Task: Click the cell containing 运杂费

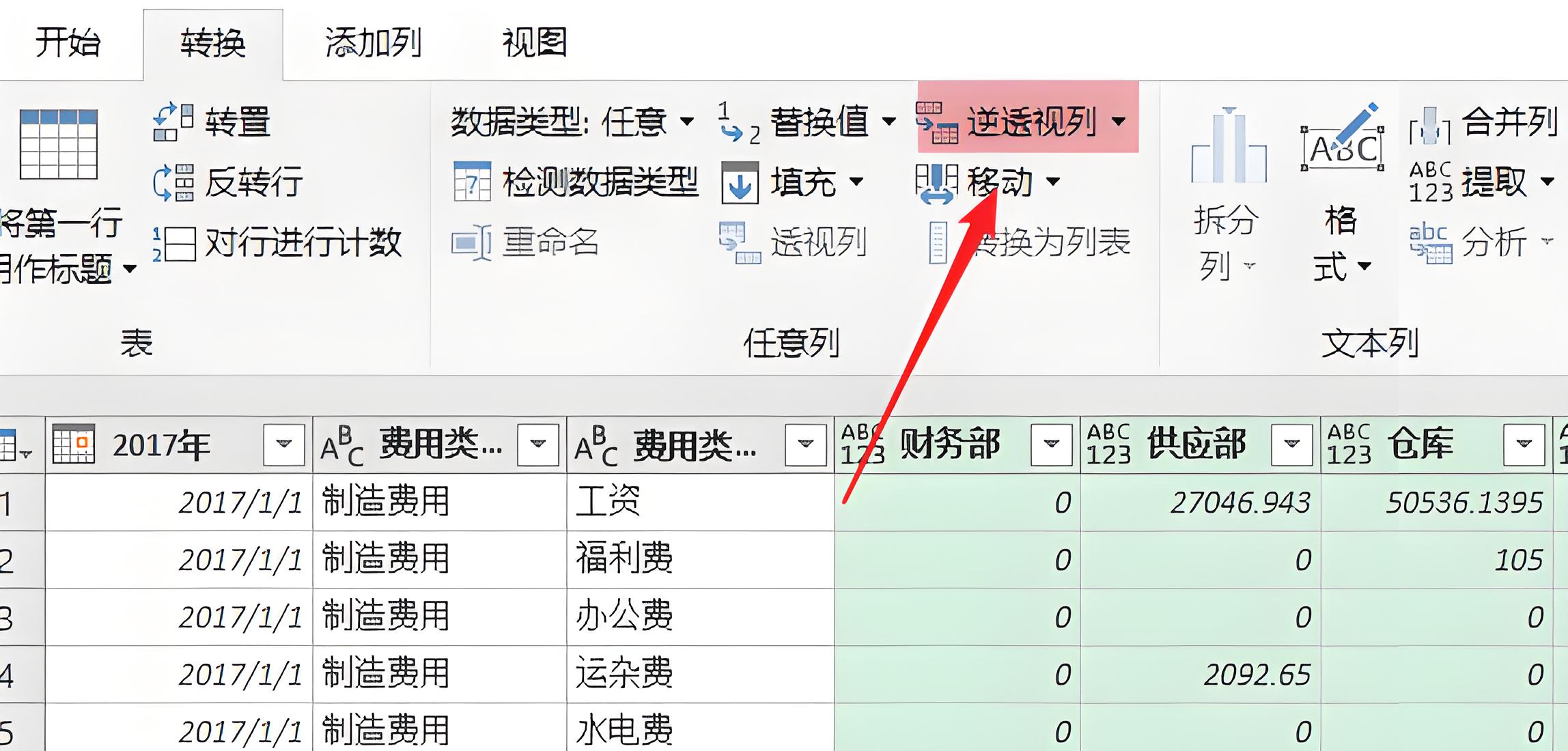Action: 701,675
